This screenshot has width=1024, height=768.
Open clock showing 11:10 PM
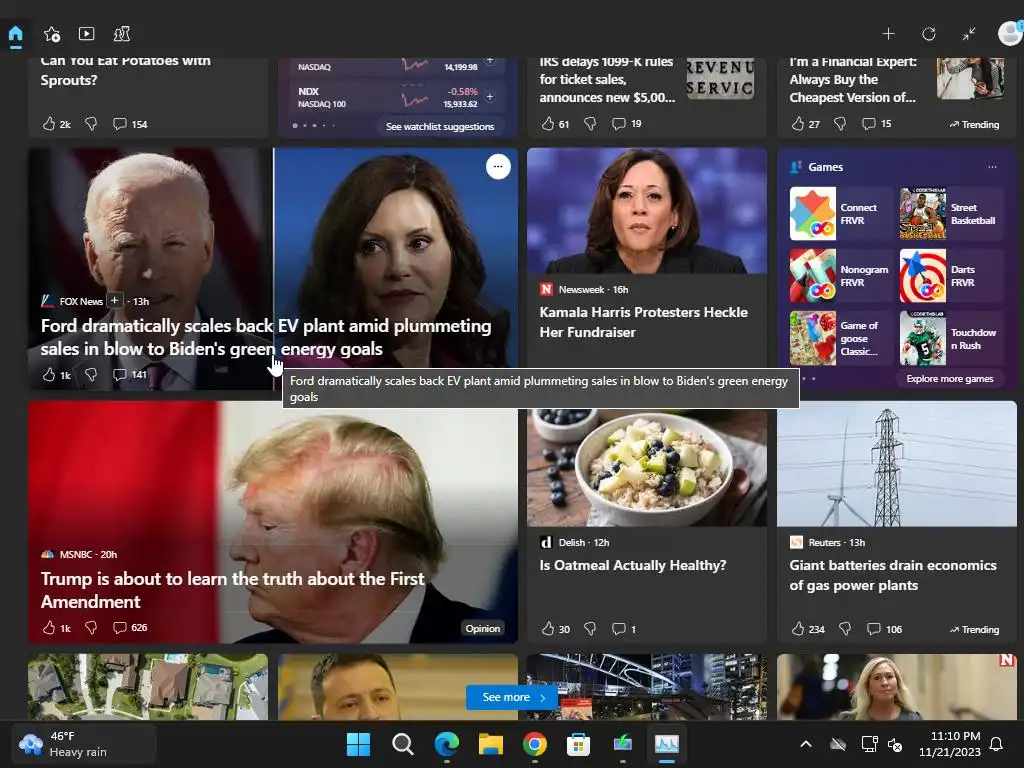click(x=950, y=744)
